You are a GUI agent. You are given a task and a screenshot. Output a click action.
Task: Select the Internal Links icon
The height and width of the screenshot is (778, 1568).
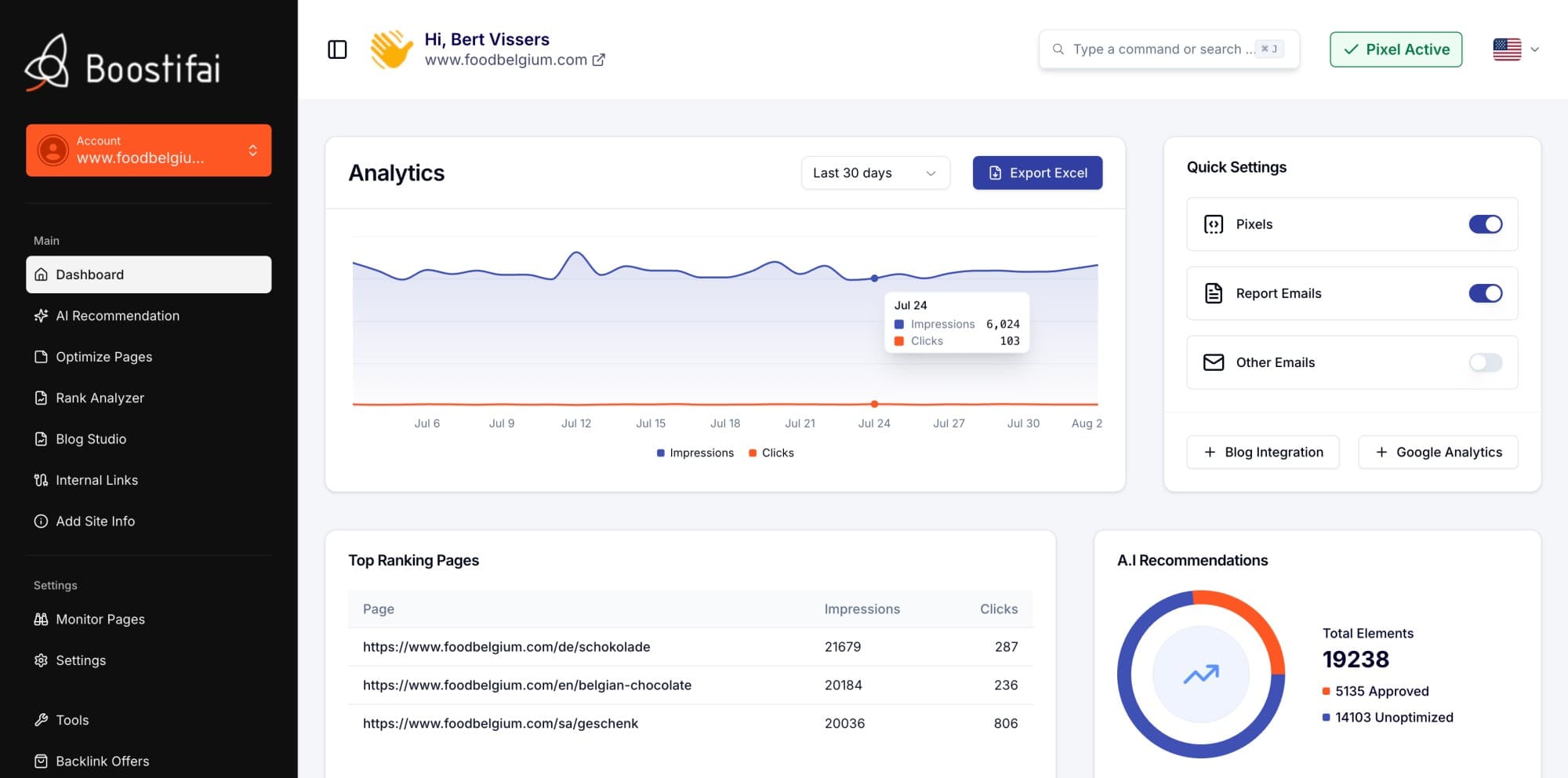tap(42, 479)
